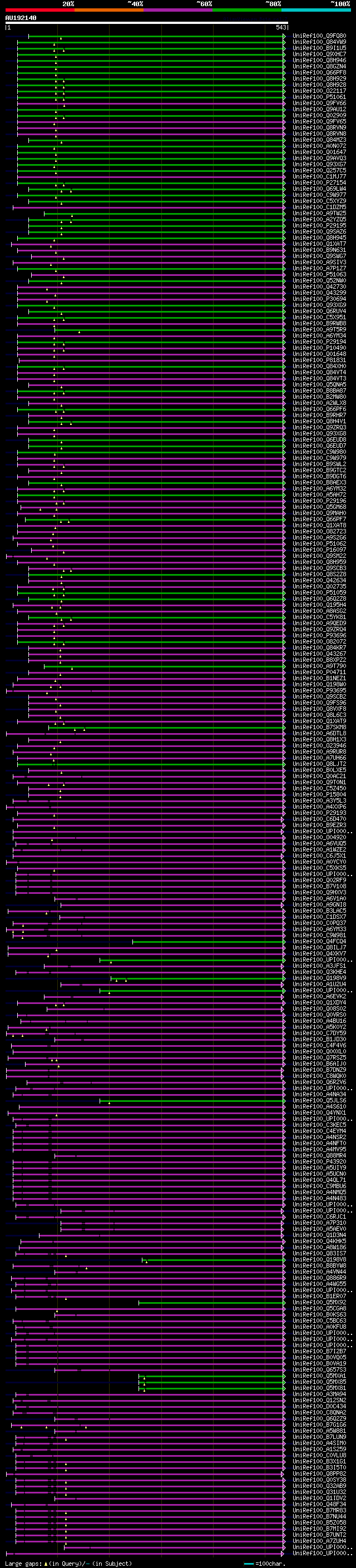Select hit UniRef100_P51061
Viewport: 356px width, 1568px height.
point(319,97)
